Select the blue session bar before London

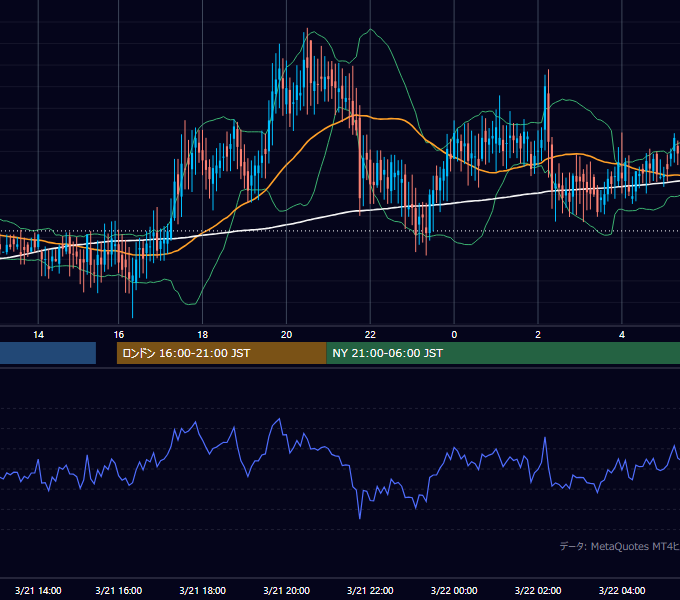click(x=48, y=353)
